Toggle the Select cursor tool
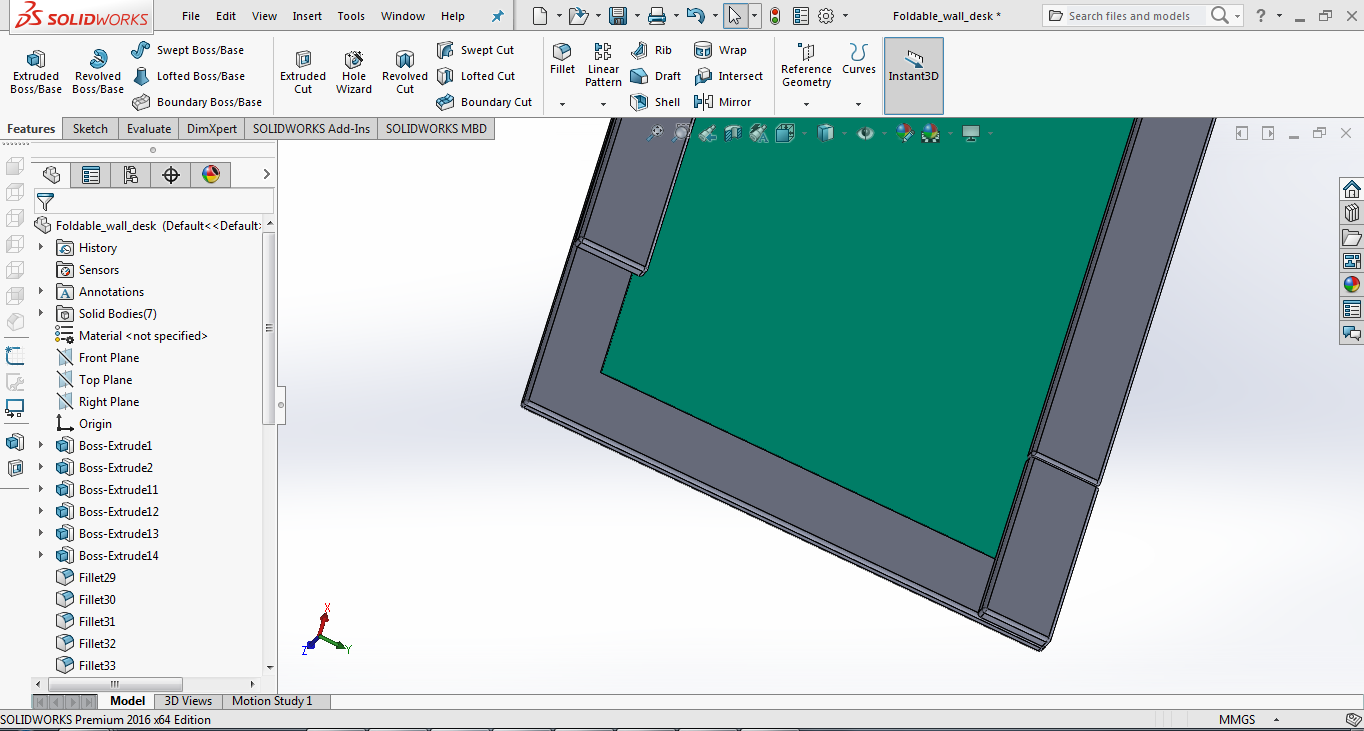The width and height of the screenshot is (1364, 731). pyautogui.click(x=735, y=16)
